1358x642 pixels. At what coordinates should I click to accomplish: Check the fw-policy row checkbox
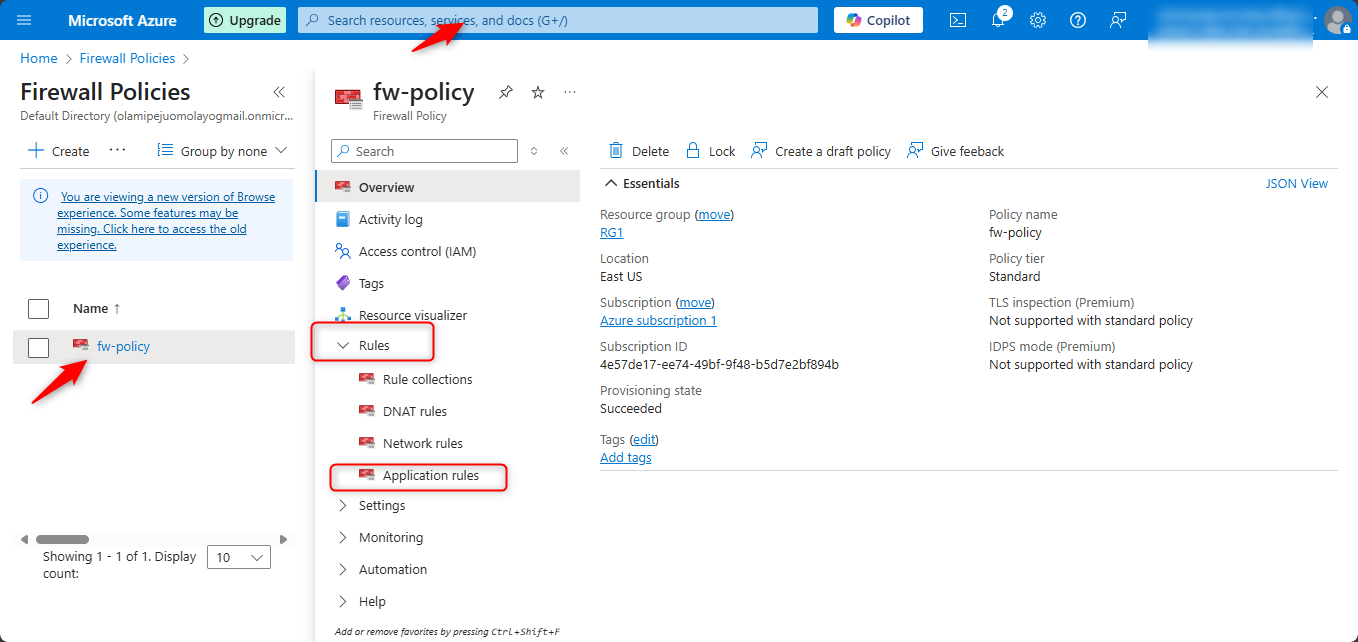pos(38,347)
